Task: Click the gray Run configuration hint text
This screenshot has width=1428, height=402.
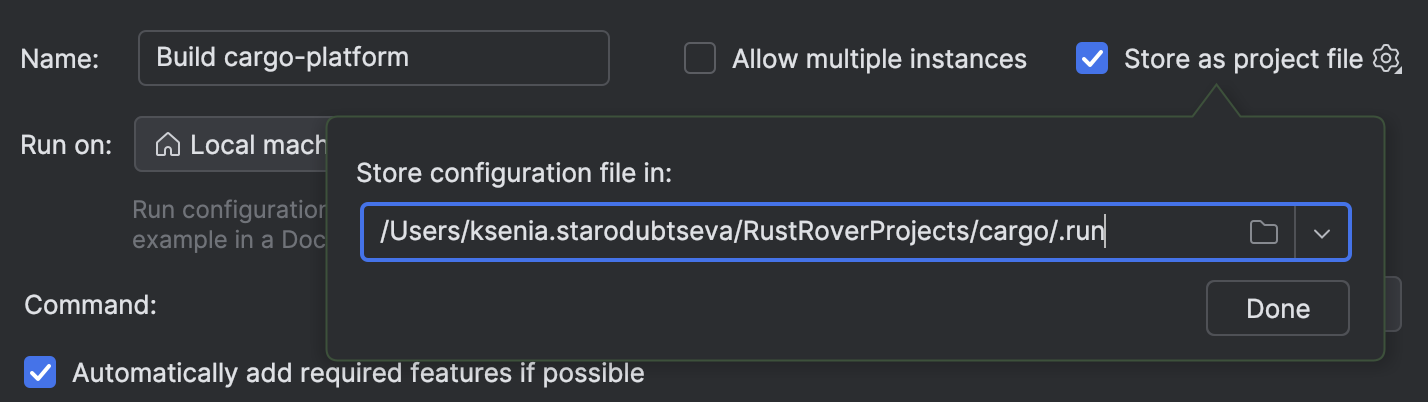Action: pos(229,226)
